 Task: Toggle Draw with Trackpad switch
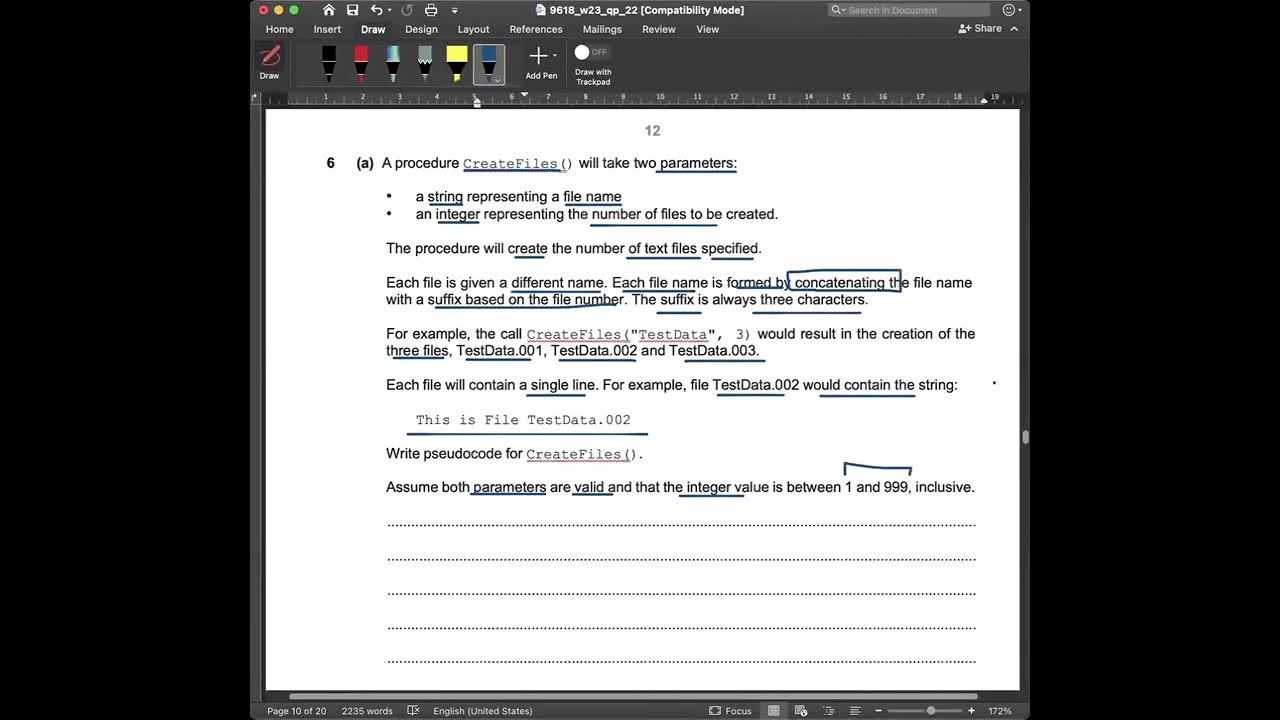(592, 52)
